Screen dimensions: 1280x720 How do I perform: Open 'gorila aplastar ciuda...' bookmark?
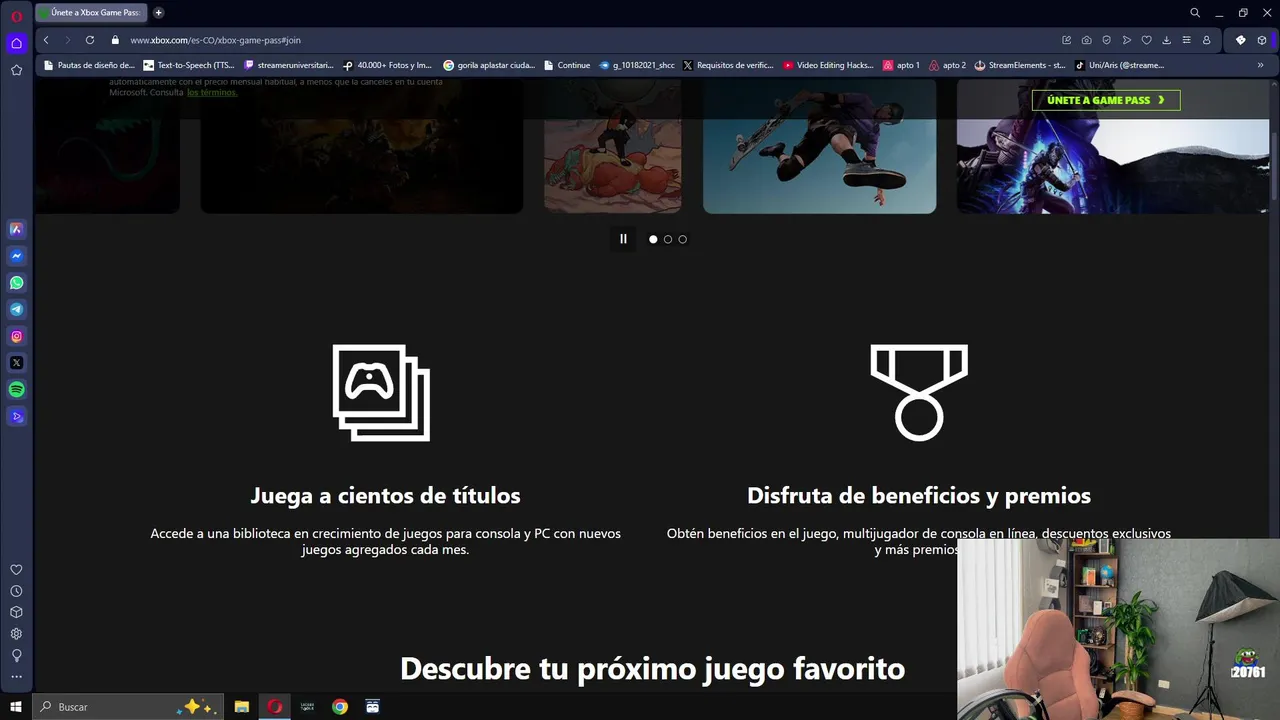(x=489, y=65)
